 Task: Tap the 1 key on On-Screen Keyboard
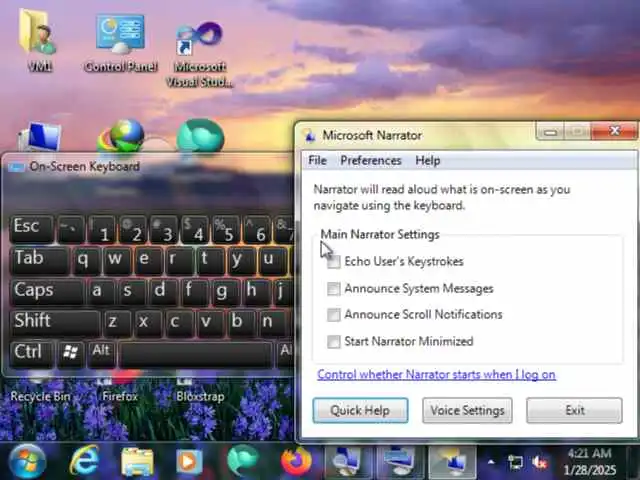102,229
